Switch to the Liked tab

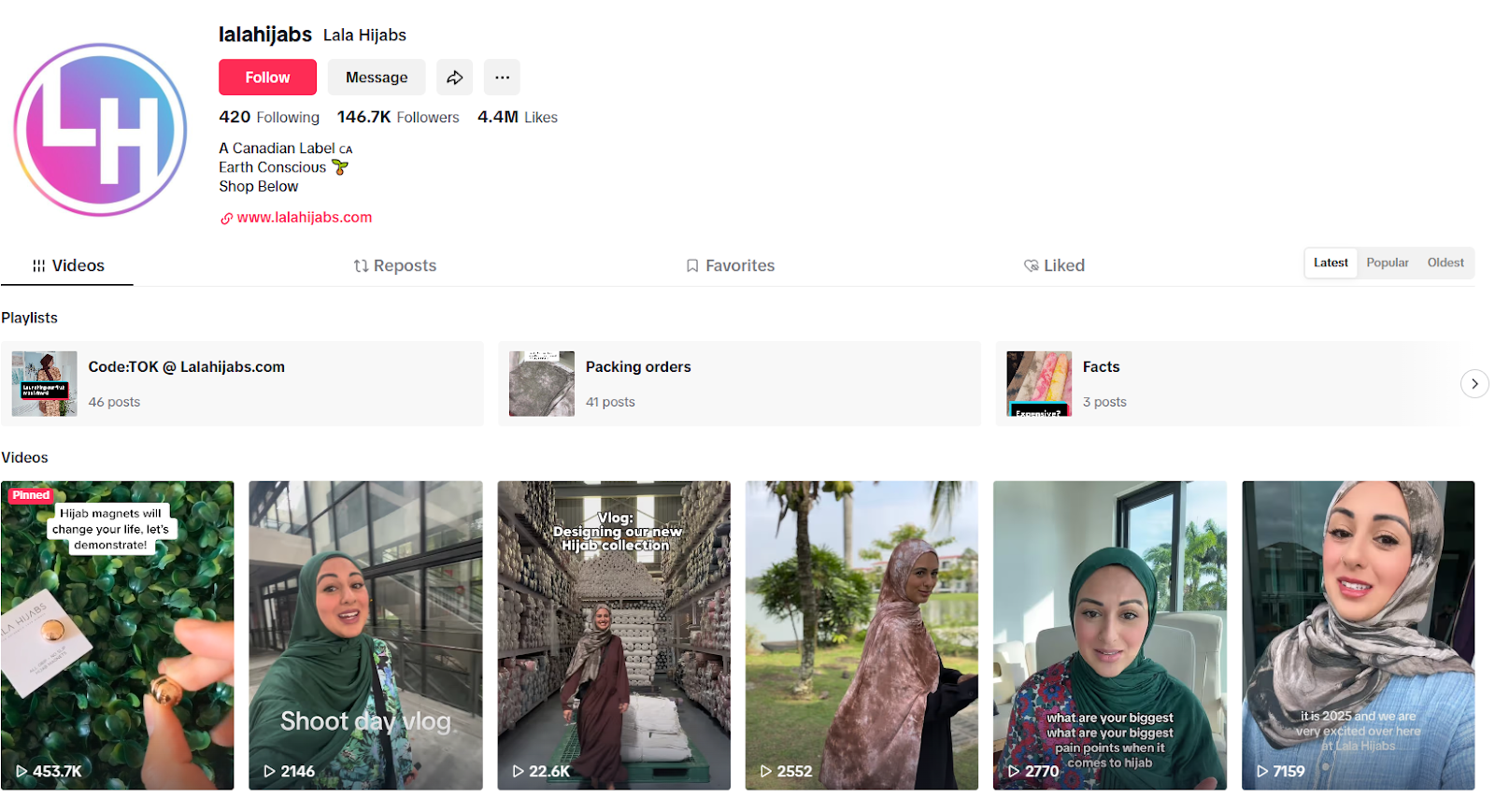pyautogui.click(x=1054, y=266)
